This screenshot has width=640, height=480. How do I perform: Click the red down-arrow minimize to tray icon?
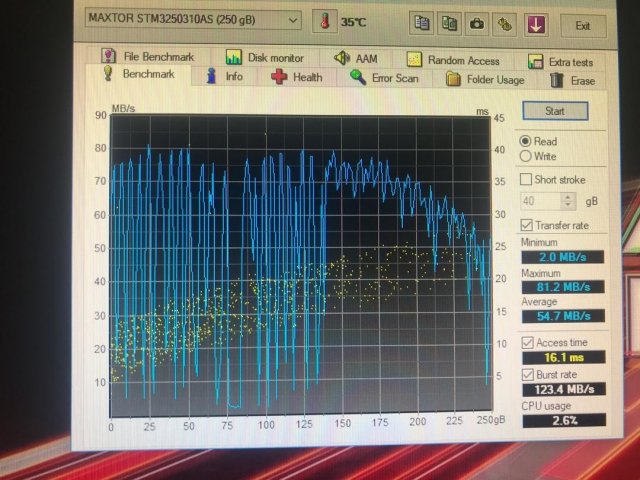536,22
